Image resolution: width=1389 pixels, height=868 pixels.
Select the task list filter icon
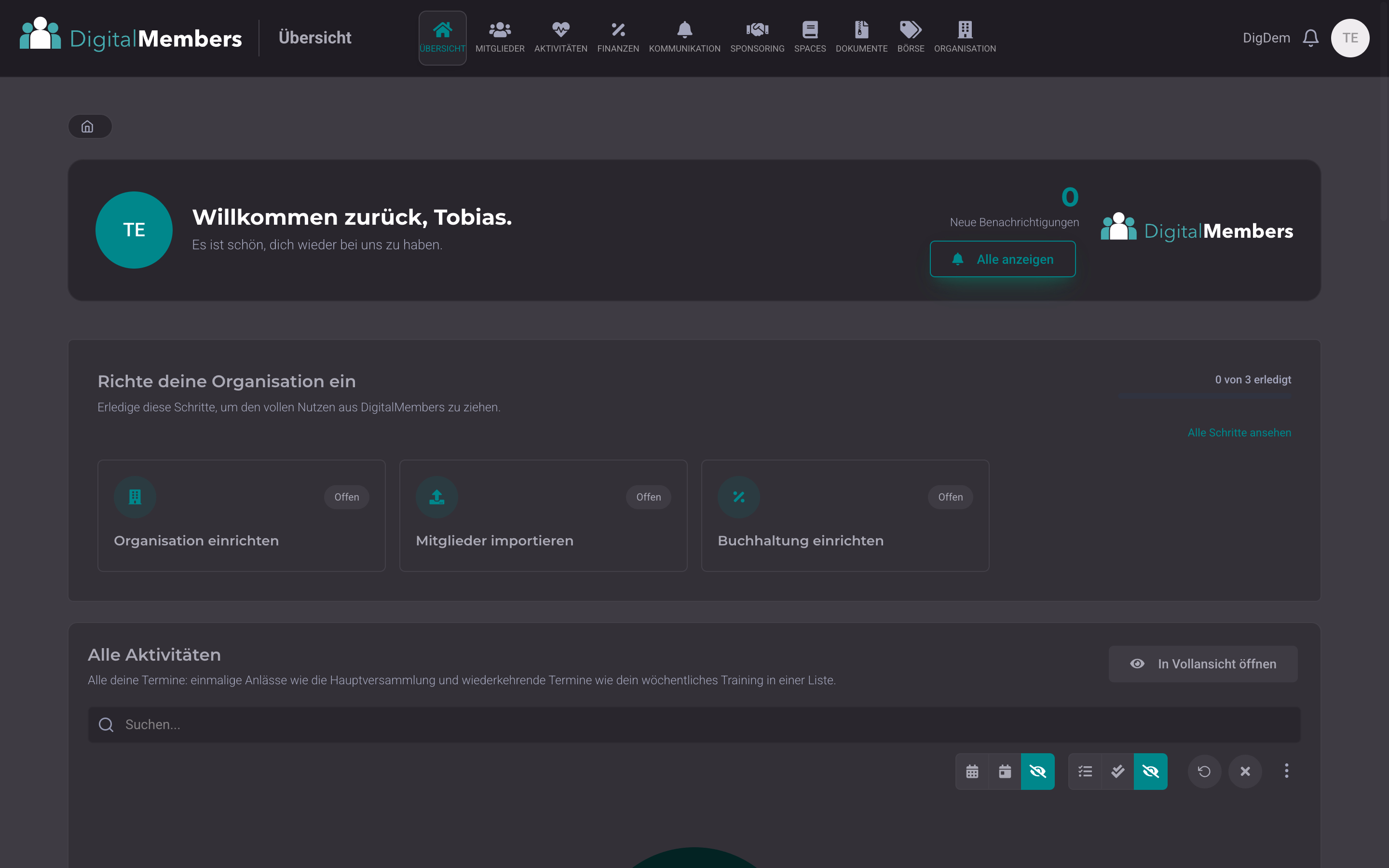tap(1085, 771)
